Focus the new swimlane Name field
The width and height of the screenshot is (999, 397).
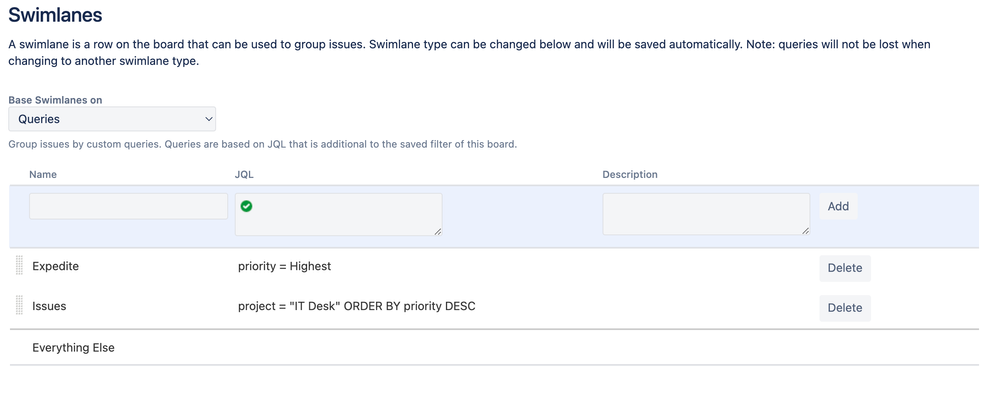[x=129, y=206]
